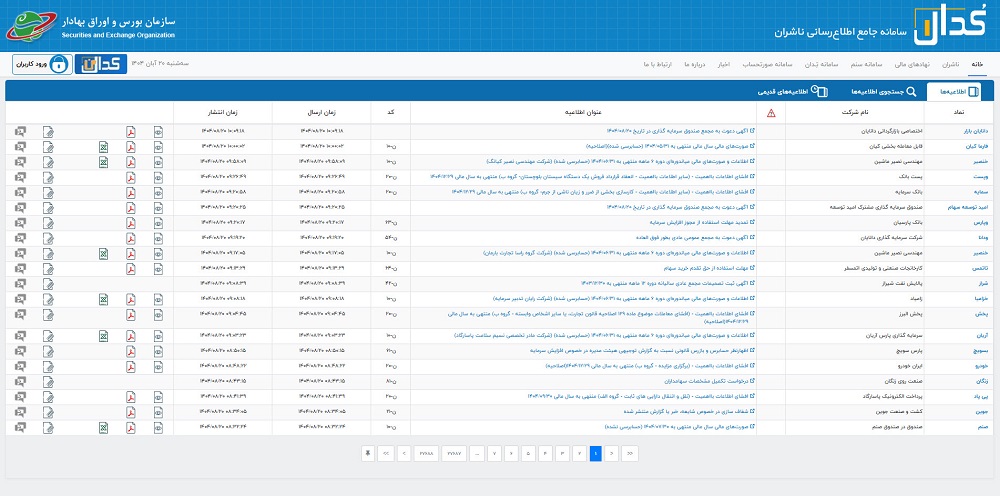Open the ناشران navigation menu item
This screenshot has height=496, width=1000.
pos(950,64)
